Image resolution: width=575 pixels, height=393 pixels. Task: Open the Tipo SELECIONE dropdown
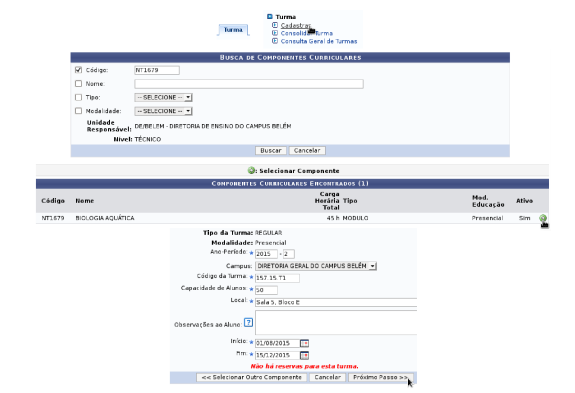[164, 98]
